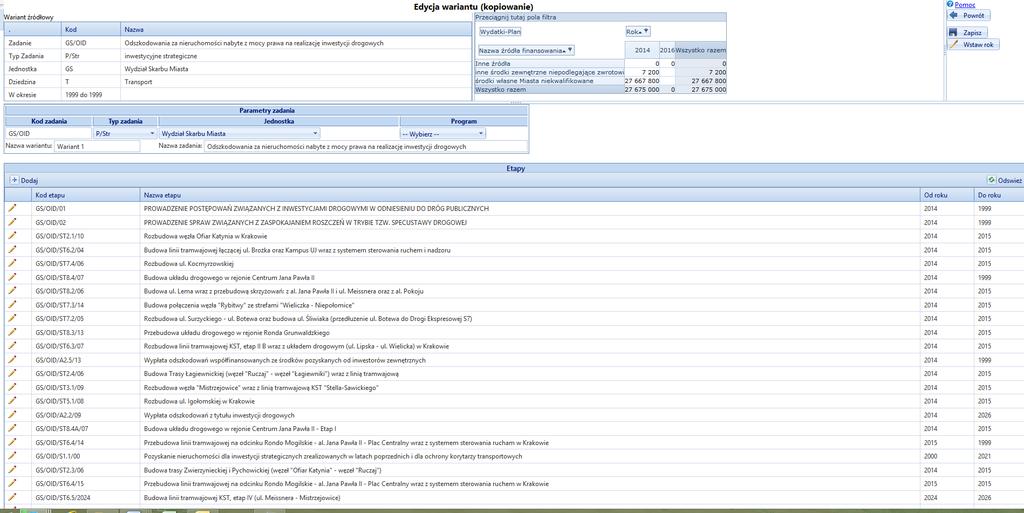The width and height of the screenshot is (1024, 513).
Task: Click pencil icon for GS/OID/ST7.2/05
Action: (x=12, y=318)
